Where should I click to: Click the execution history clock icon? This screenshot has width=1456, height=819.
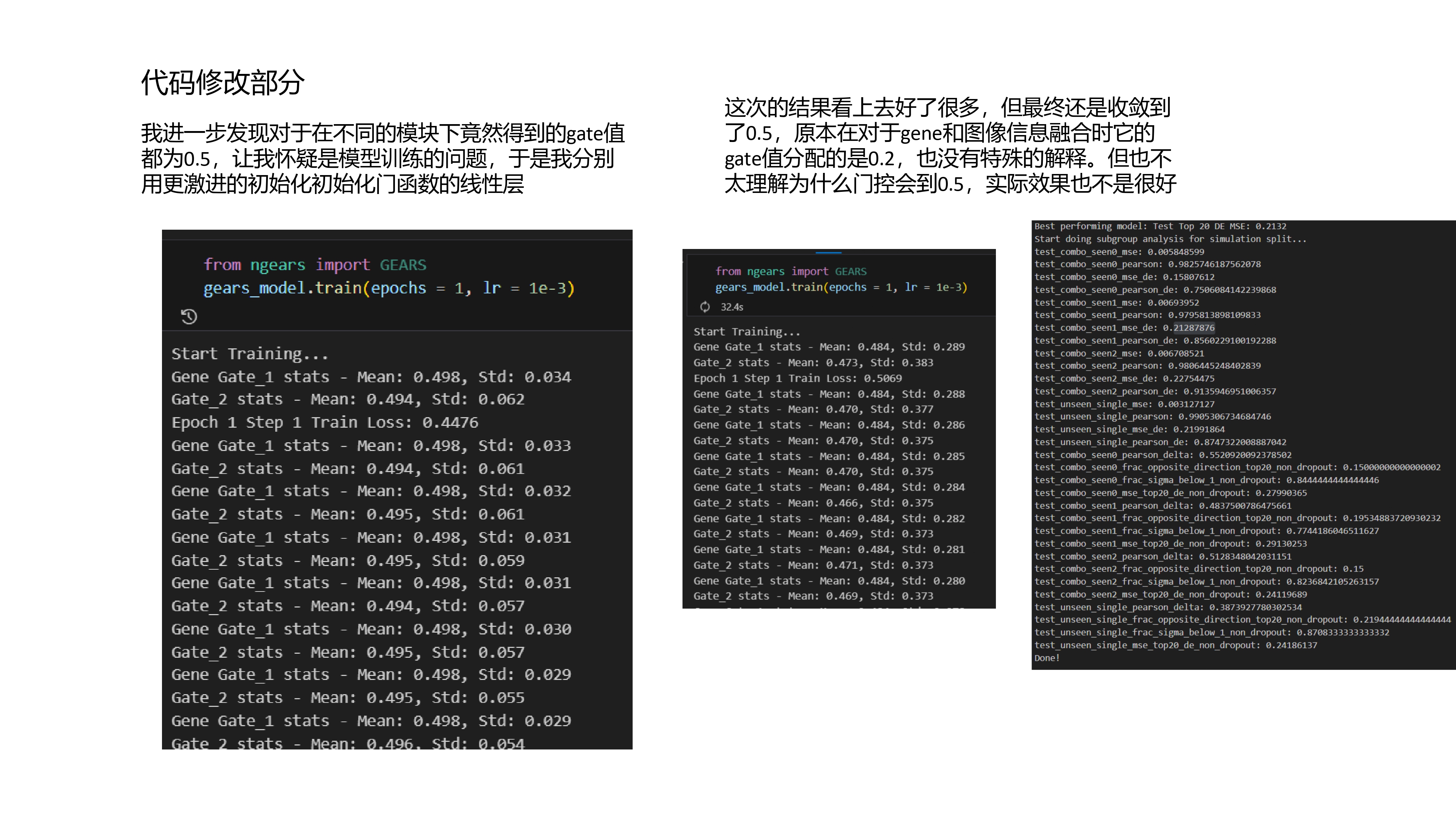click(x=189, y=317)
